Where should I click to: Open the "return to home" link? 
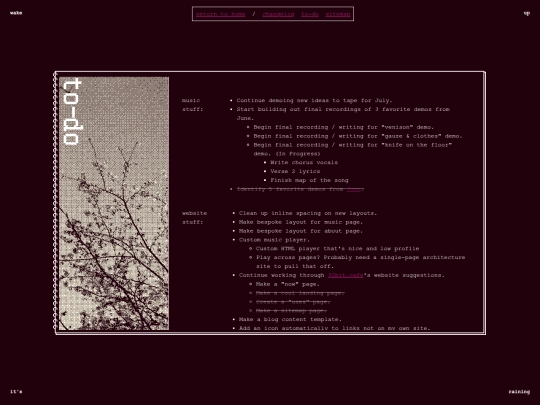click(x=220, y=14)
